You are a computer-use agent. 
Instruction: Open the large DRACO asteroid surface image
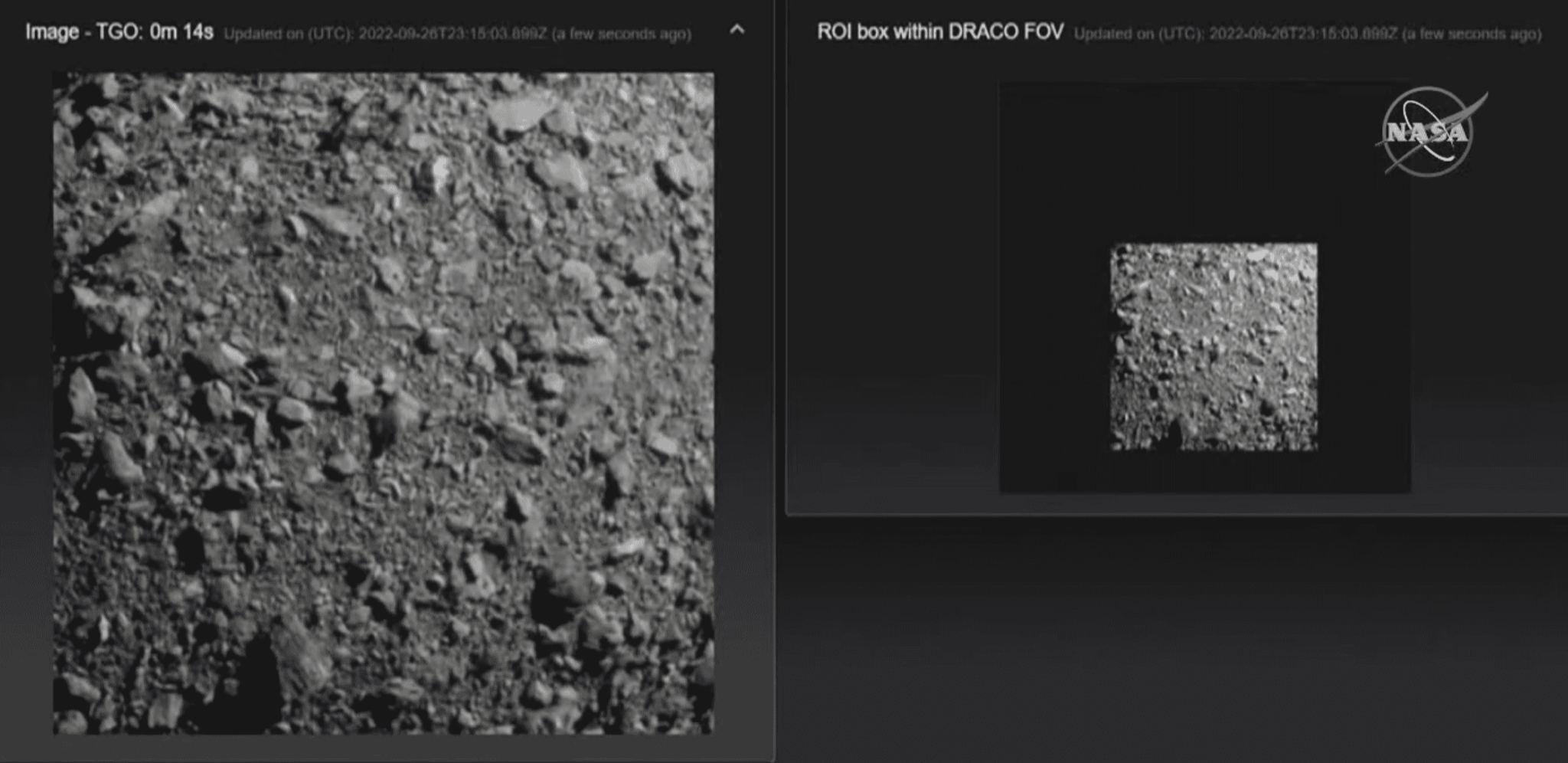[383, 403]
